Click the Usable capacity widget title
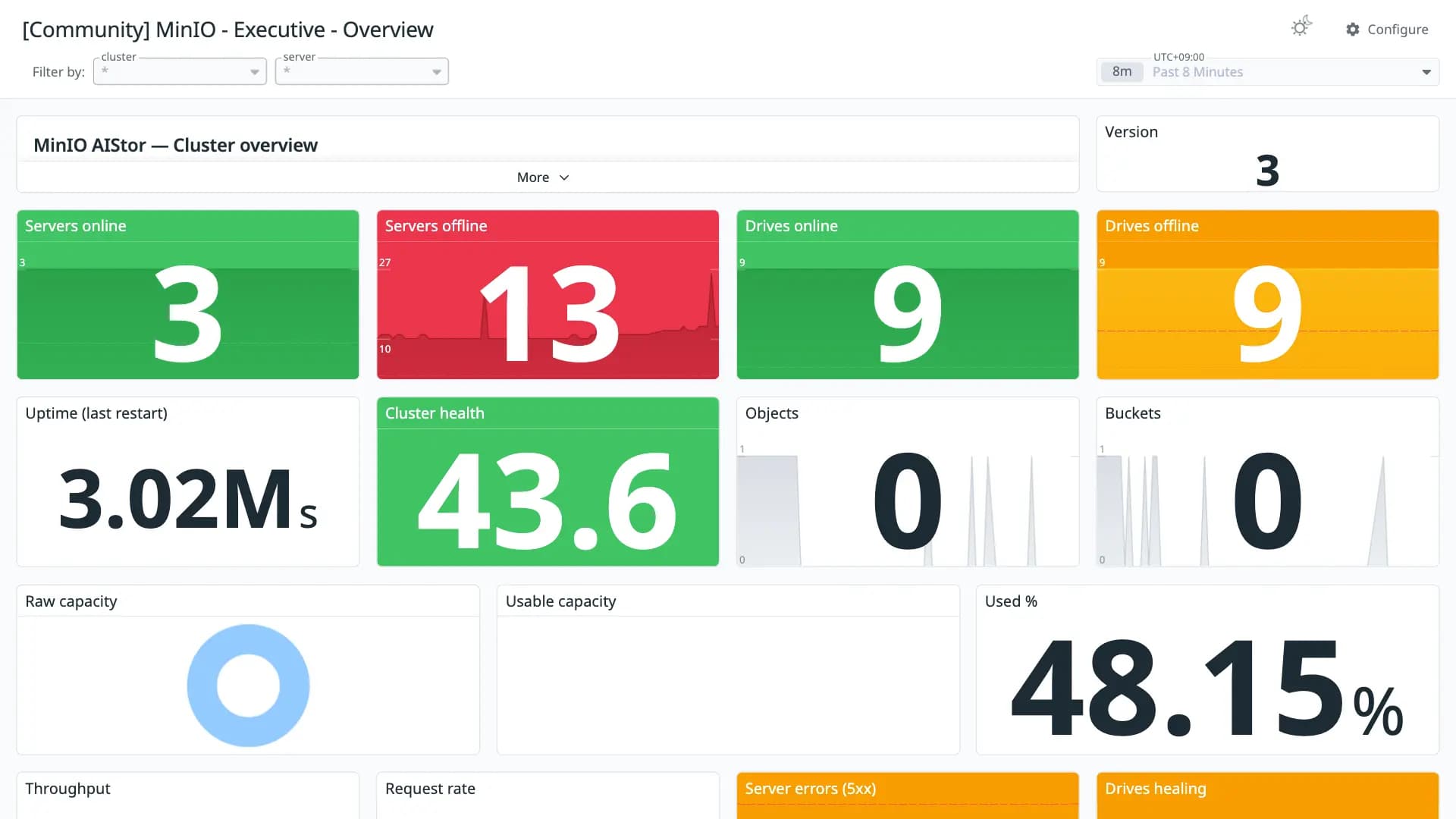This screenshot has width=1456, height=819. (x=560, y=601)
